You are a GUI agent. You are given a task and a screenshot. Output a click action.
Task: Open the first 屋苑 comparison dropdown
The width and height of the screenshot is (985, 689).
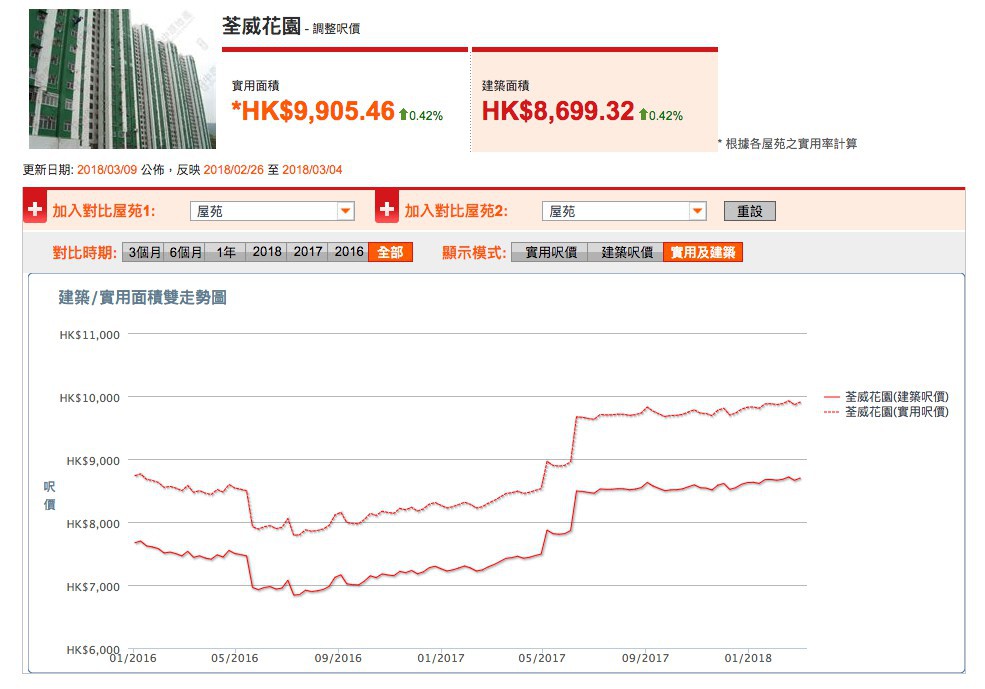point(272,211)
